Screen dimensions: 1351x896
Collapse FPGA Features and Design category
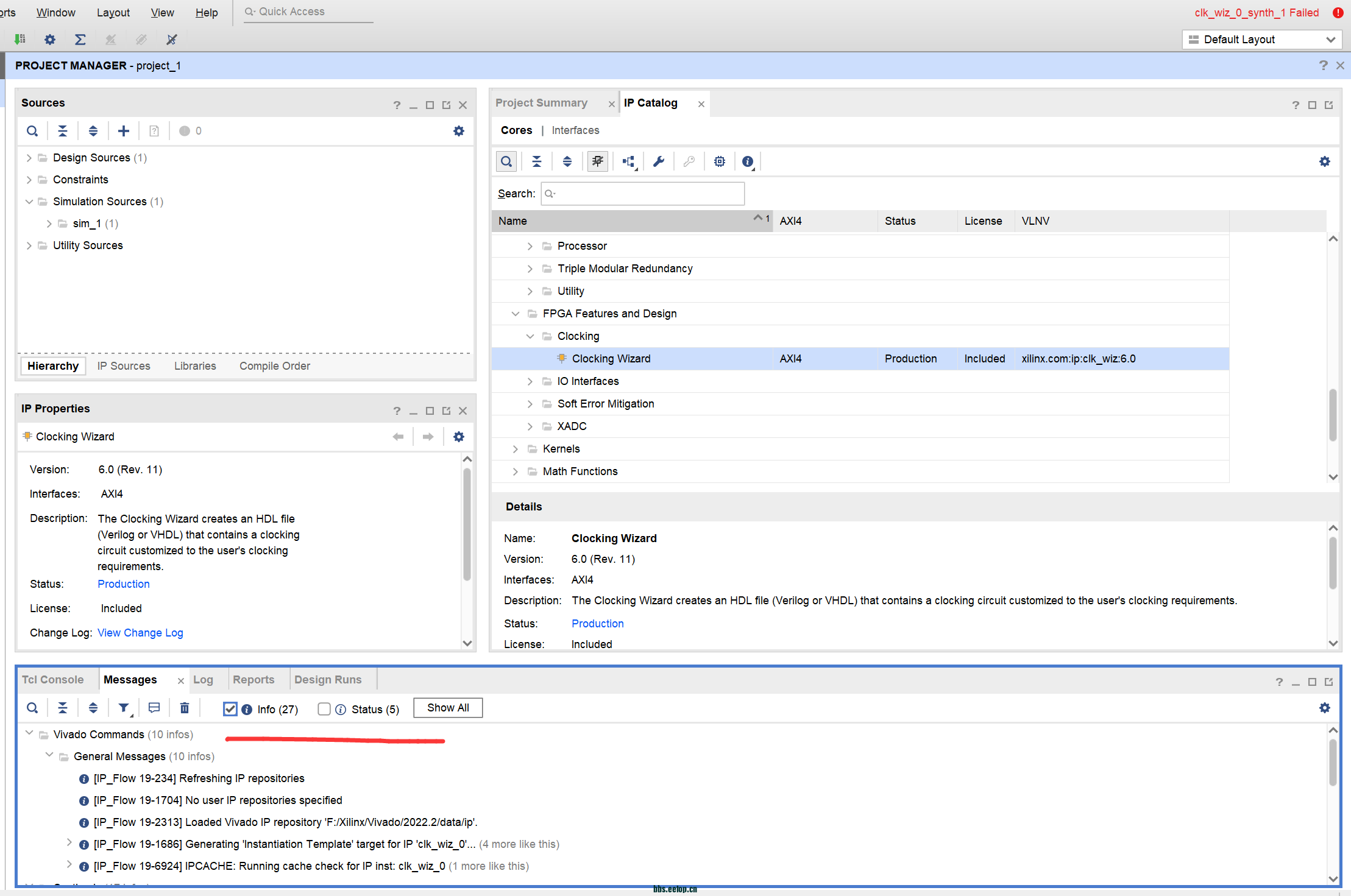pos(516,314)
